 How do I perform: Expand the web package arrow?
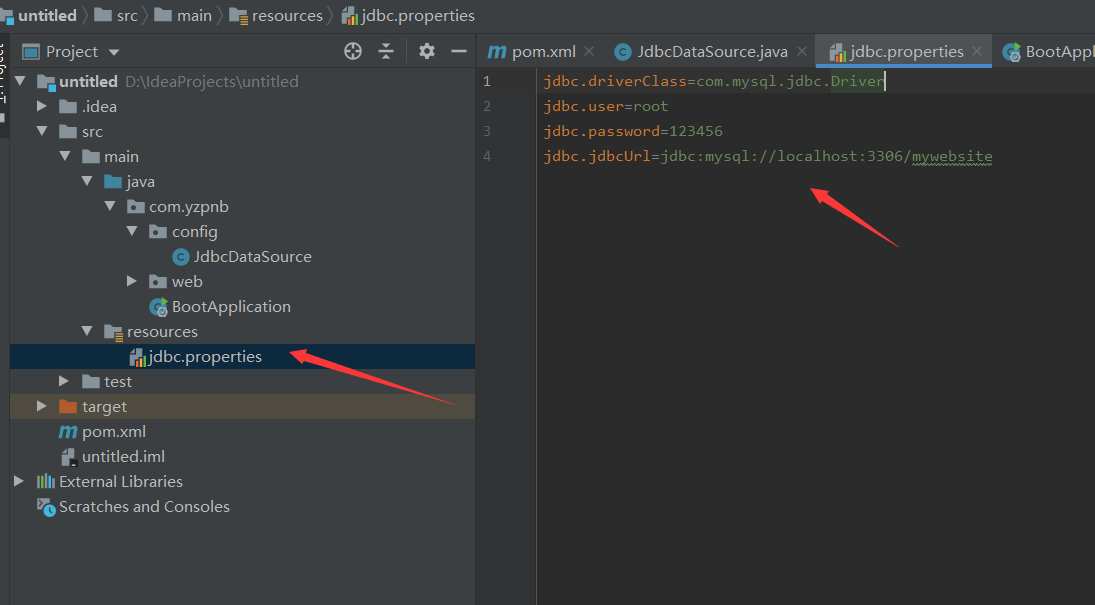(132, 281)
